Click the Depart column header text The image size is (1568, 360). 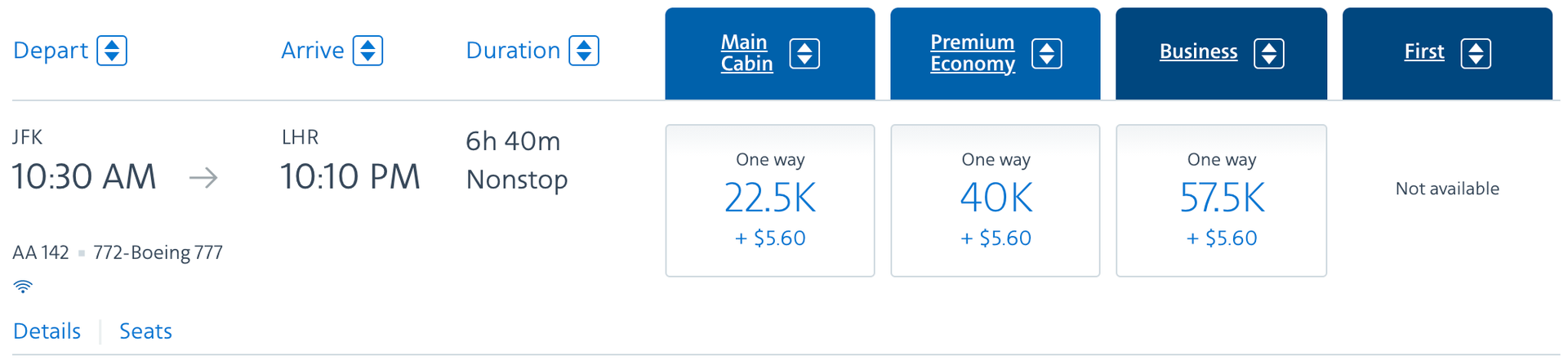(x=51, y=51)
